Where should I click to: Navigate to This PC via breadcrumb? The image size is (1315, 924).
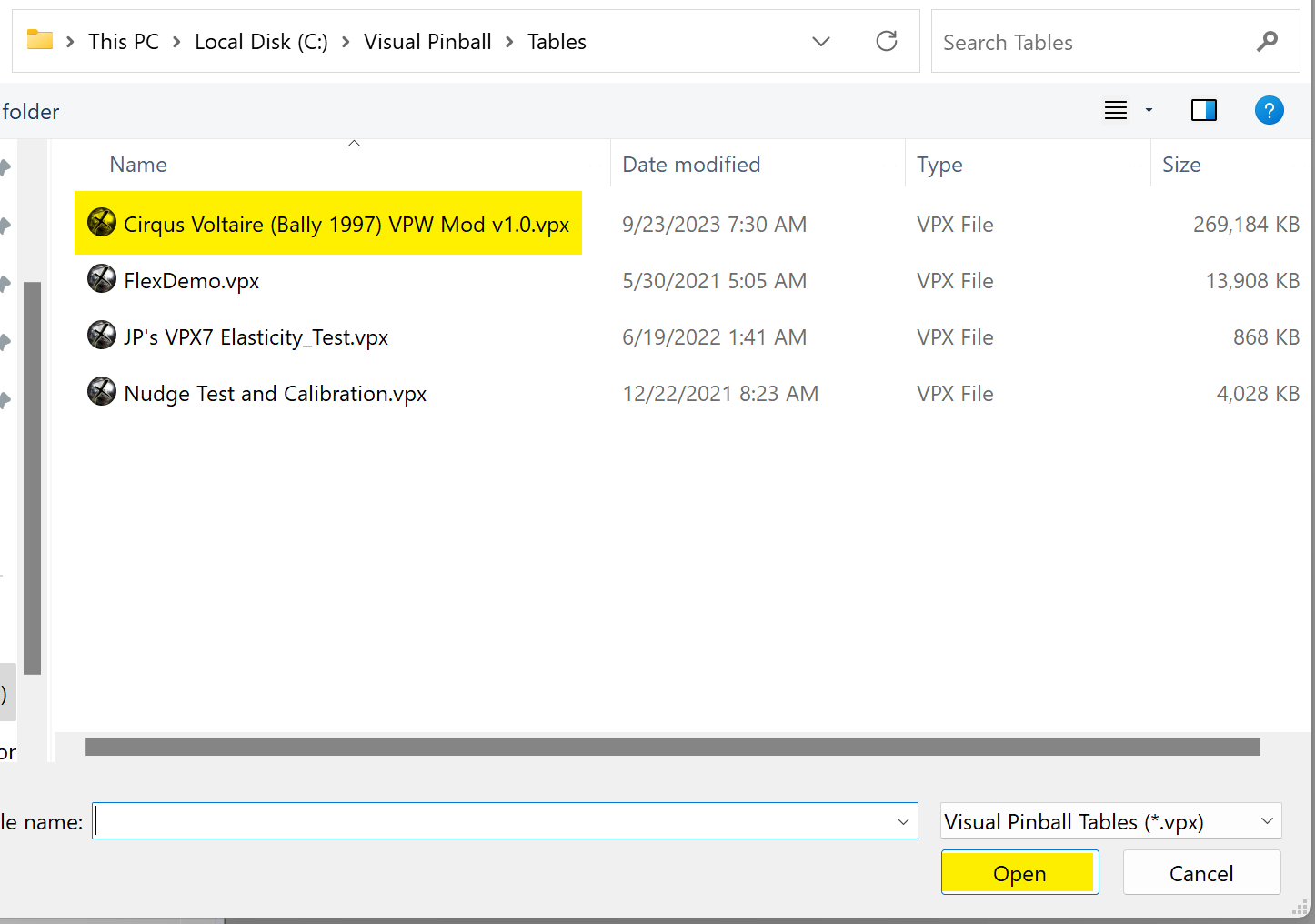coord(124,41)
